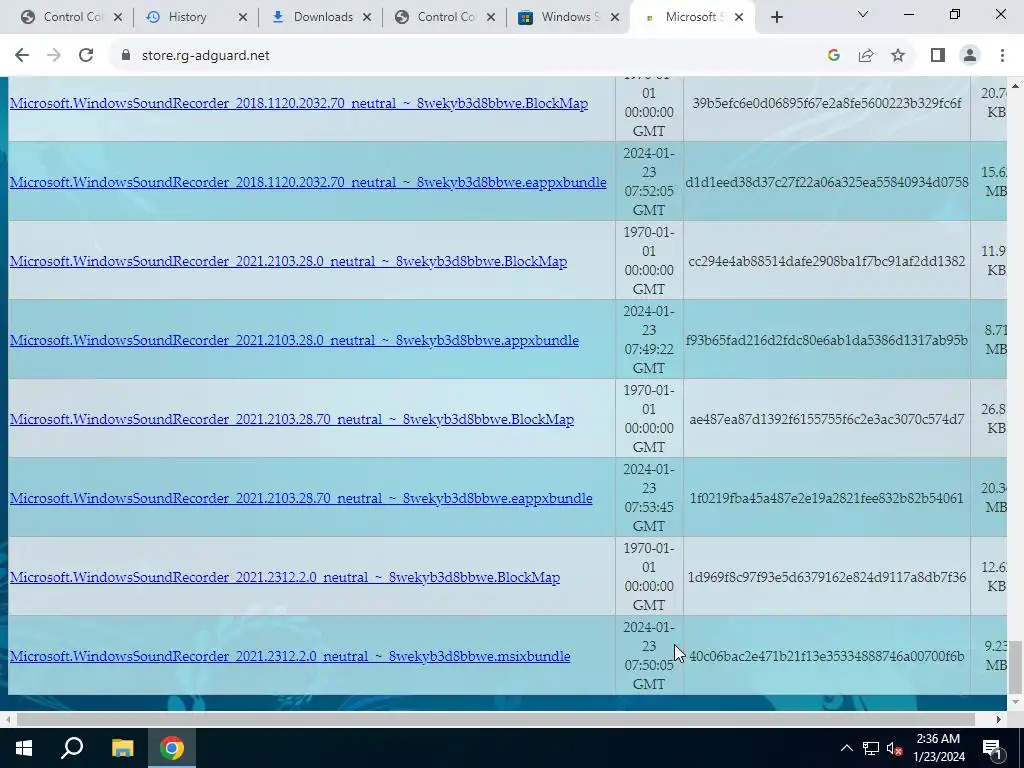The width and height of the screenshot is (1024, 768).
Task: Close the first Control tab
Action: 118,18
